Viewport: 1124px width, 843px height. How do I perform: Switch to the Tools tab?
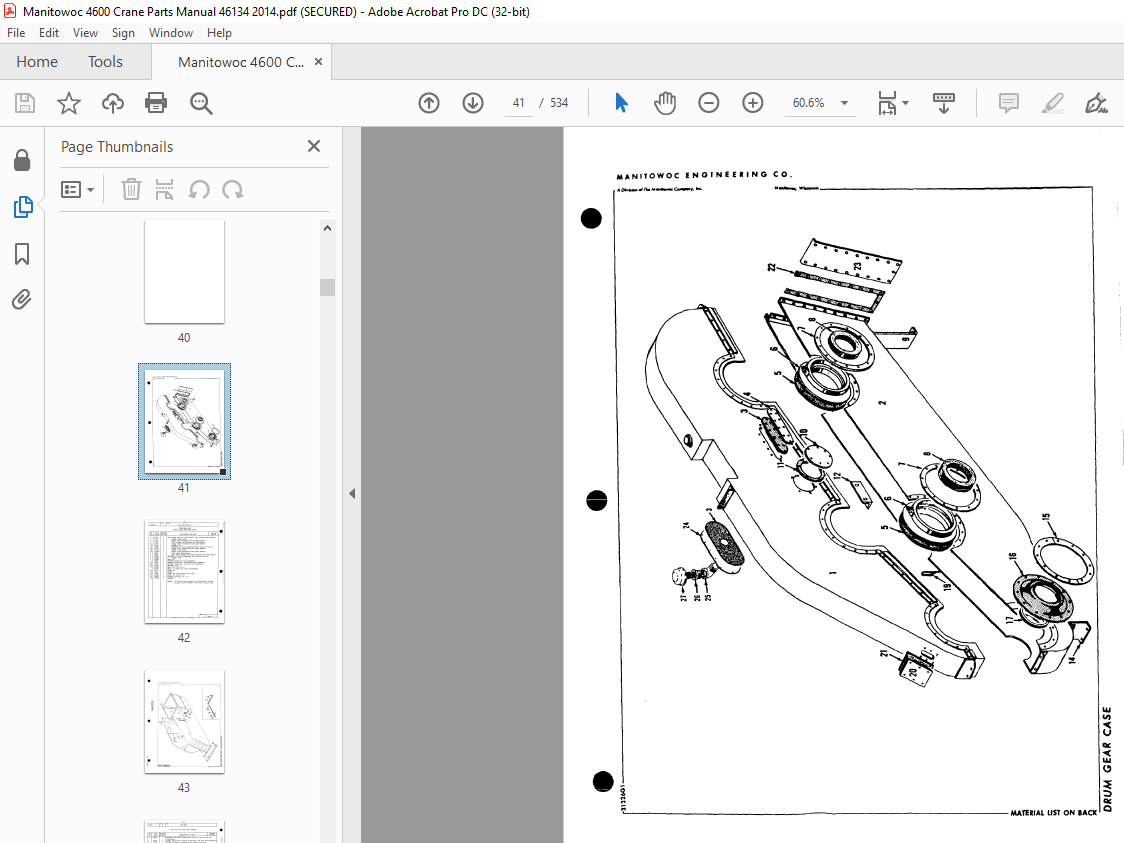click(x=105, y=62)
